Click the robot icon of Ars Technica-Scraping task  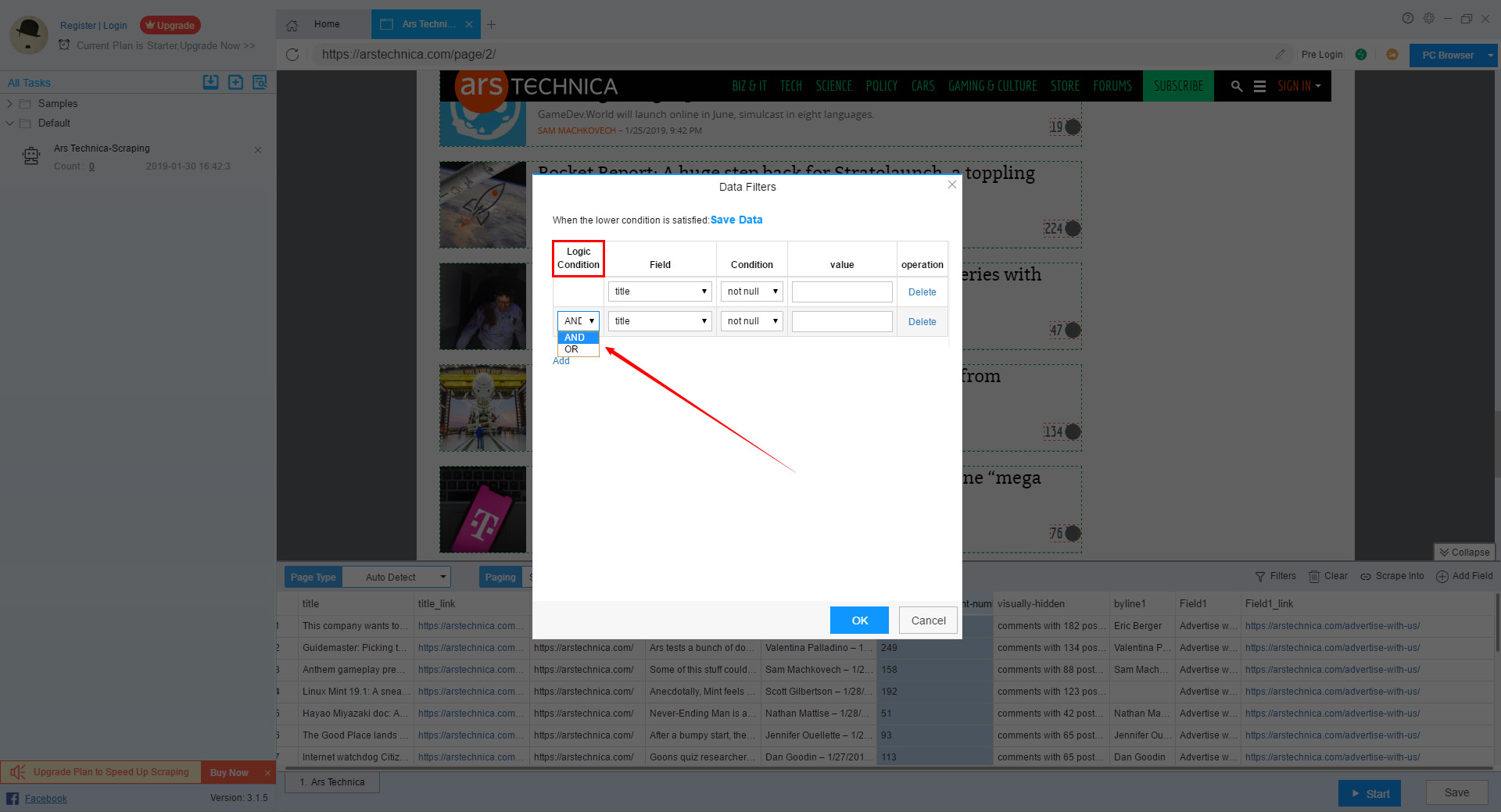tap(31, 156)
